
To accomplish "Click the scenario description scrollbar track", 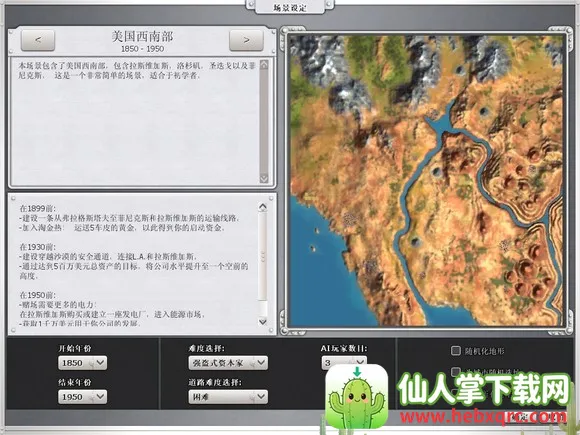I will coord(264,121).
